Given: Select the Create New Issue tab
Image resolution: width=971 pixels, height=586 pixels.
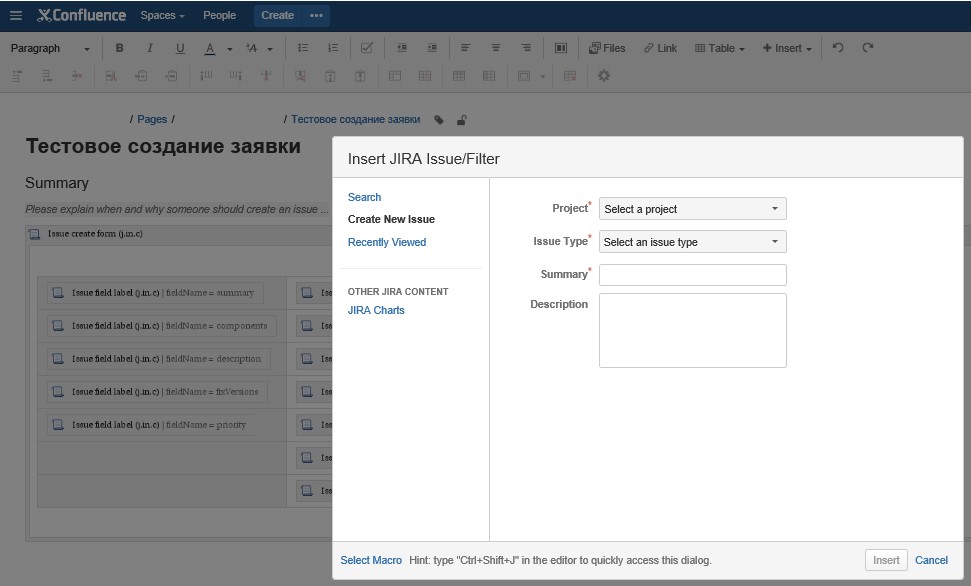Looking at the screenshot, I should [x=391, y=219].
